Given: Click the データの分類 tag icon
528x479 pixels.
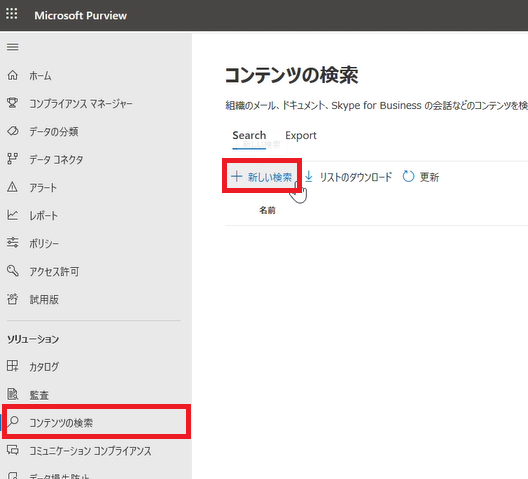Looking at the screenshot, I should [12, 131].
